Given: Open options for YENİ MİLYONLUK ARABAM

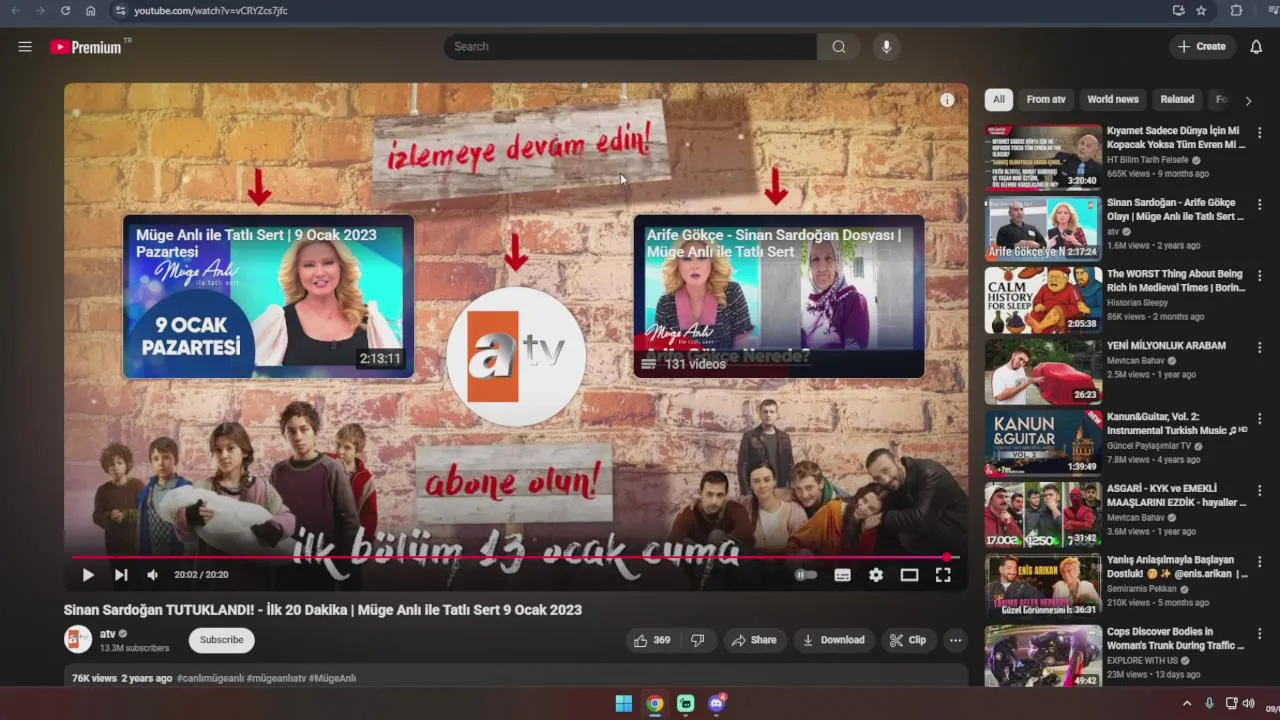Looking at the screenshot, I should pyautogui.click(x=1260, y=348).
